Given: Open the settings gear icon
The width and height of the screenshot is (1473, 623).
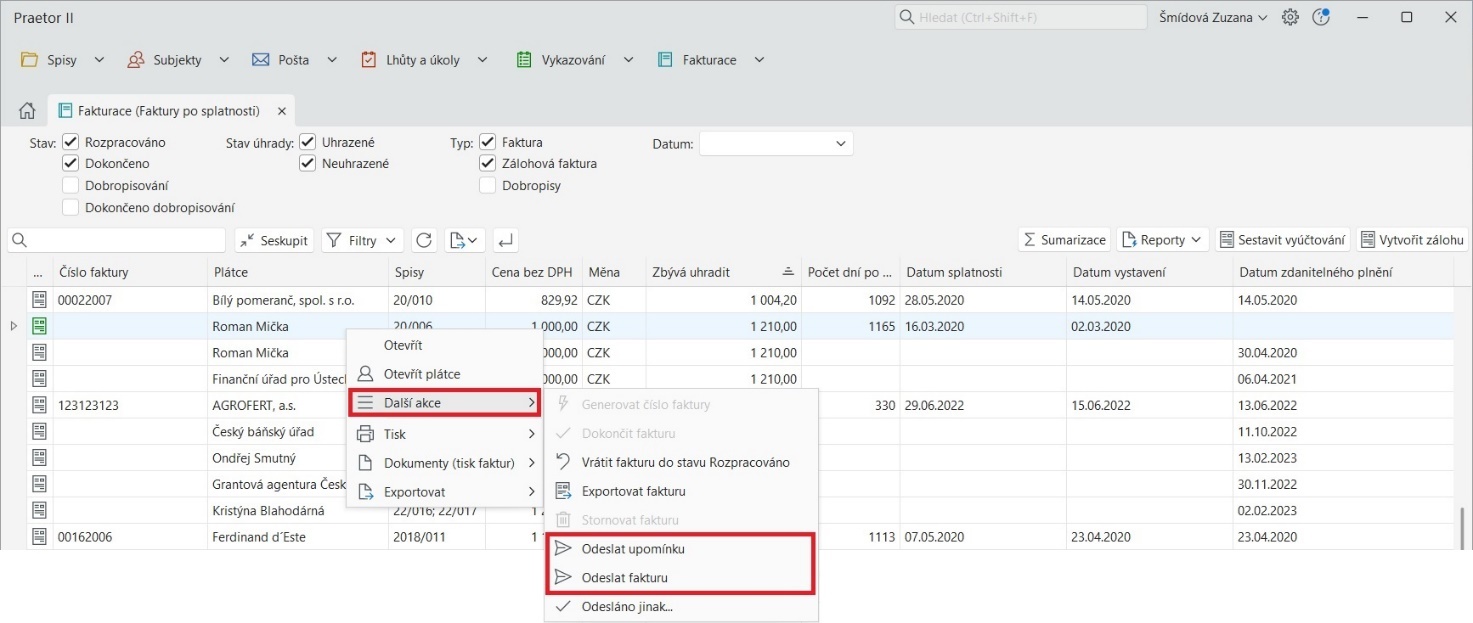Looking at the screenshot, I should [x=1290, y=18].
